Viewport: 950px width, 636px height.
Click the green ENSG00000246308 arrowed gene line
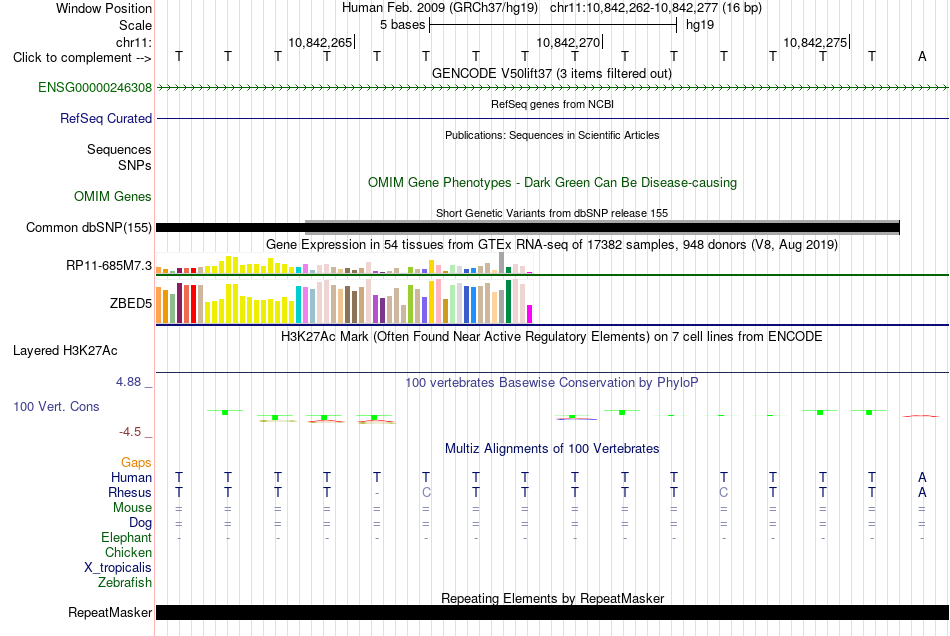click(552, 88)
